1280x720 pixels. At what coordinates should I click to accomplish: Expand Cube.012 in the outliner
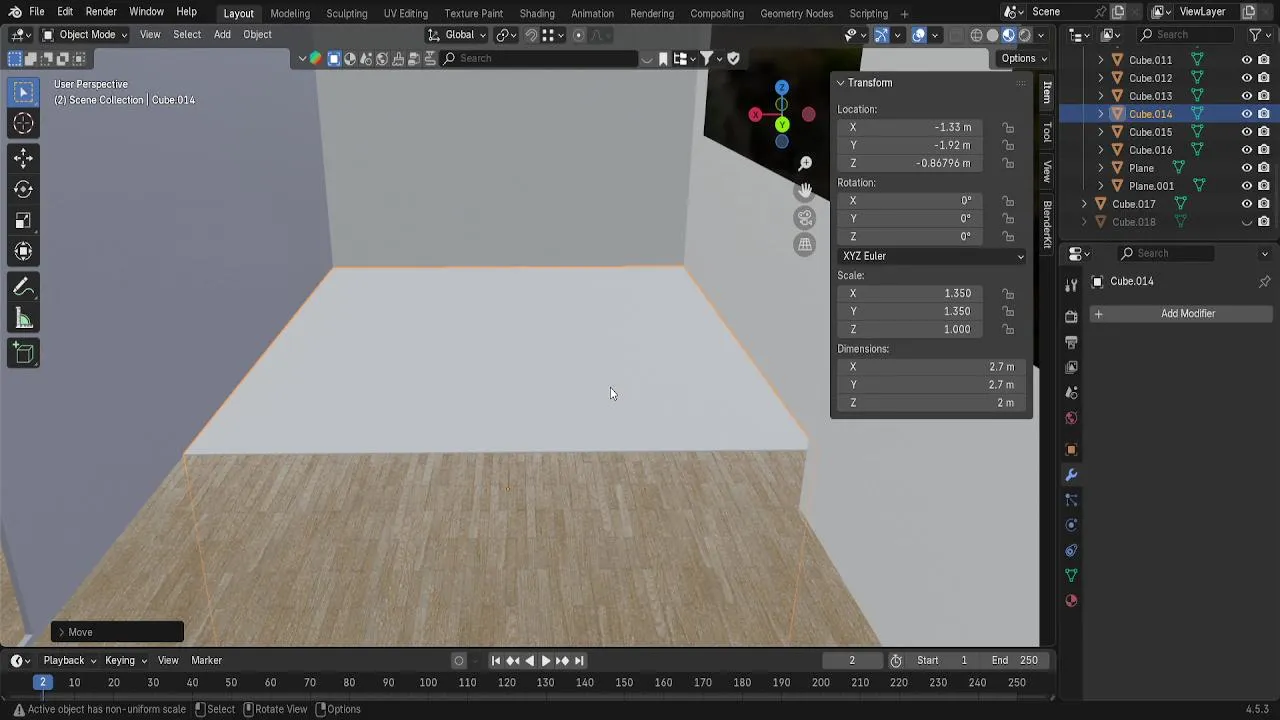pos(1101,78)
